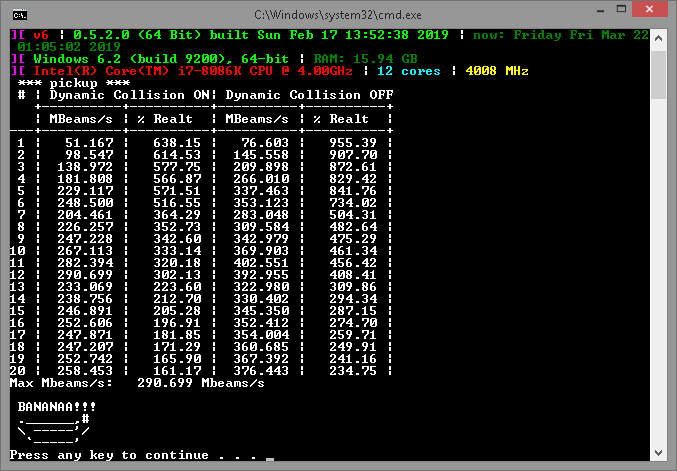Click the value 209.898 in row 3

(261, 167)
